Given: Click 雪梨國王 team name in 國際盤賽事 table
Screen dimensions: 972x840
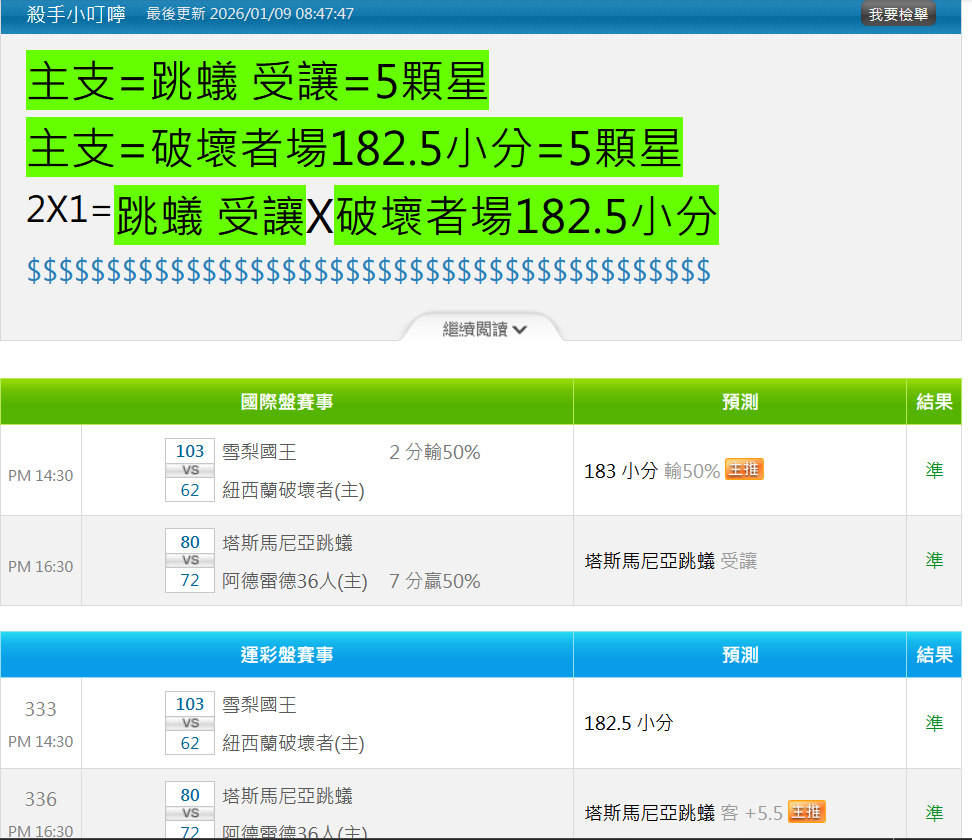Looking at the screenshot, I should click(259, 452).
